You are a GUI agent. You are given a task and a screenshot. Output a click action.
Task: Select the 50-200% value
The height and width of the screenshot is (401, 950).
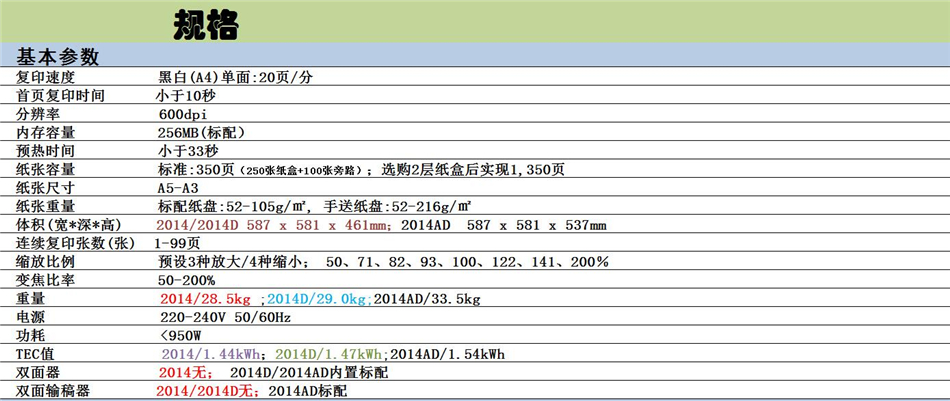pyautogui.click(x=187, y=280)
